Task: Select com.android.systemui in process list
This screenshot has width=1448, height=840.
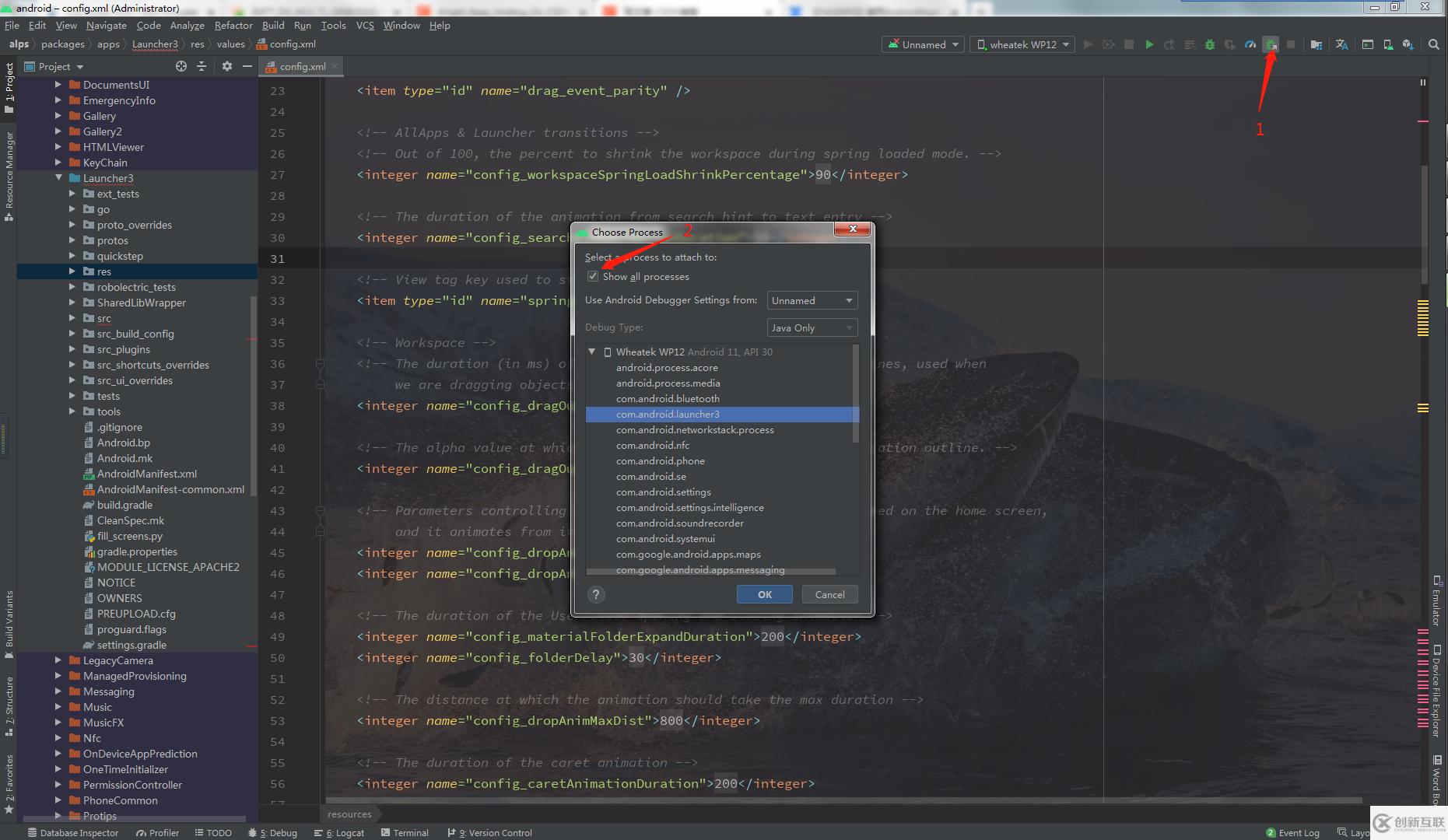Action: point(665,539)
